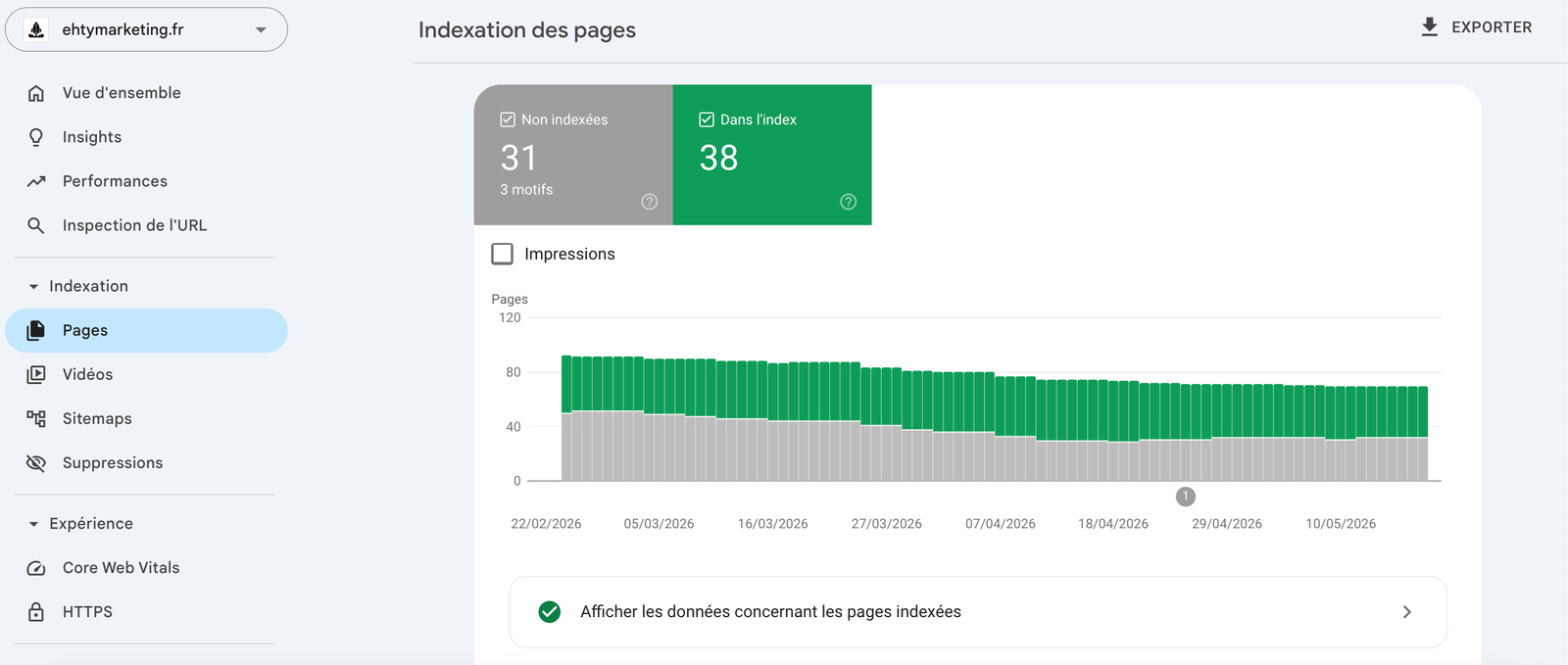Click the 16/03/2026 date label
Viewport: 1568px width, 665px height.
click(x=773, y=524)
